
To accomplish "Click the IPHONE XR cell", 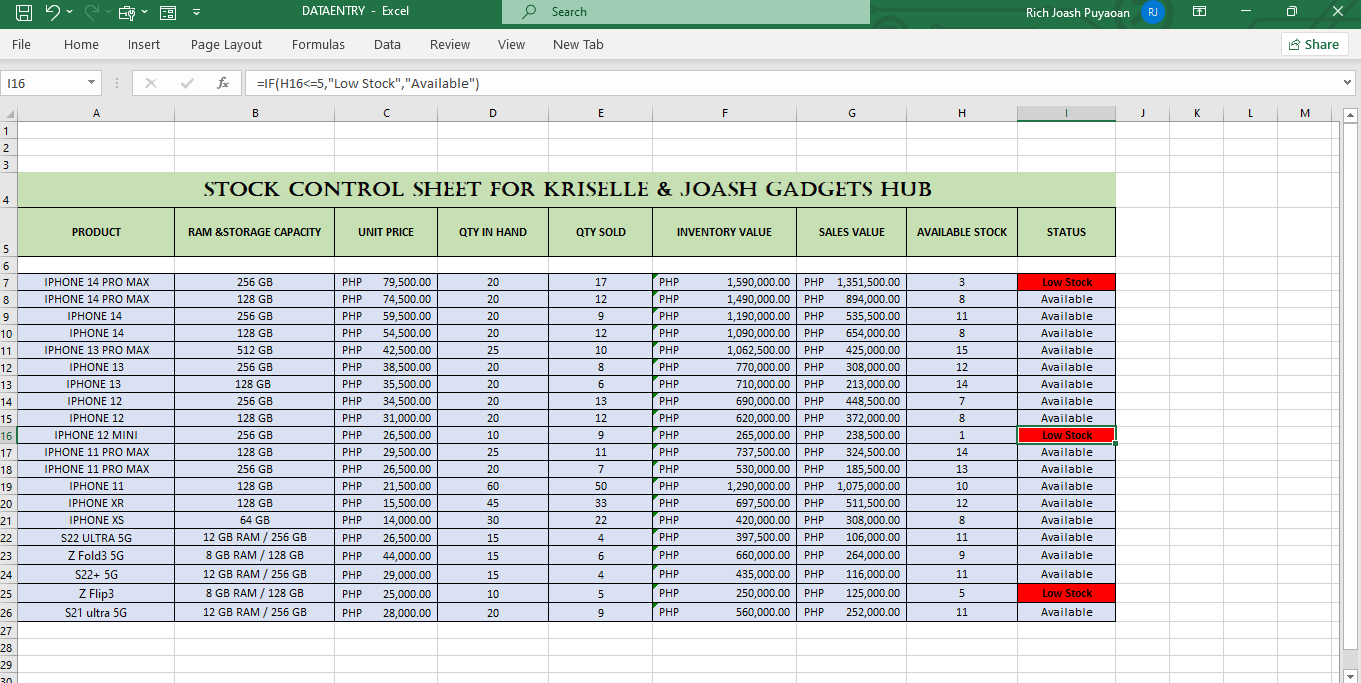I will 96,503.
